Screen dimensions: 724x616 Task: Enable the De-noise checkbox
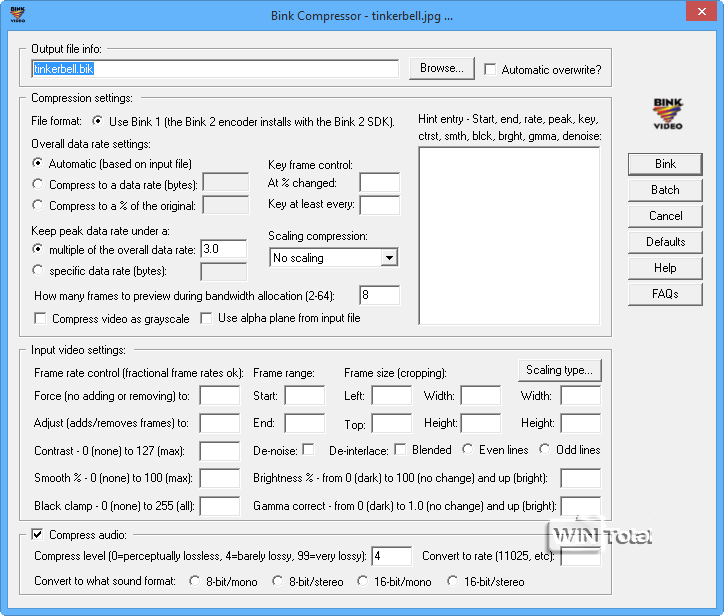coord(308,449)
